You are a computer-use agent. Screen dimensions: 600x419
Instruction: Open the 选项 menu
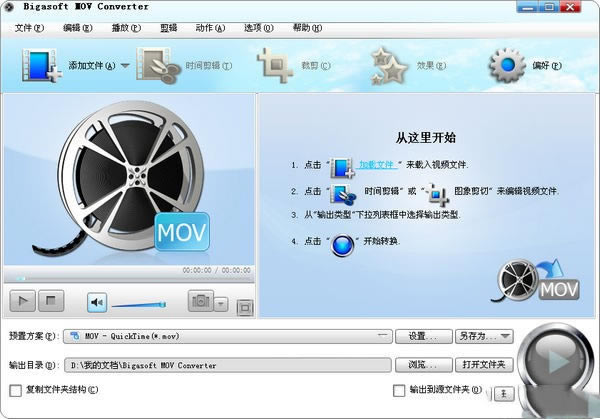(x=256, y=28)
